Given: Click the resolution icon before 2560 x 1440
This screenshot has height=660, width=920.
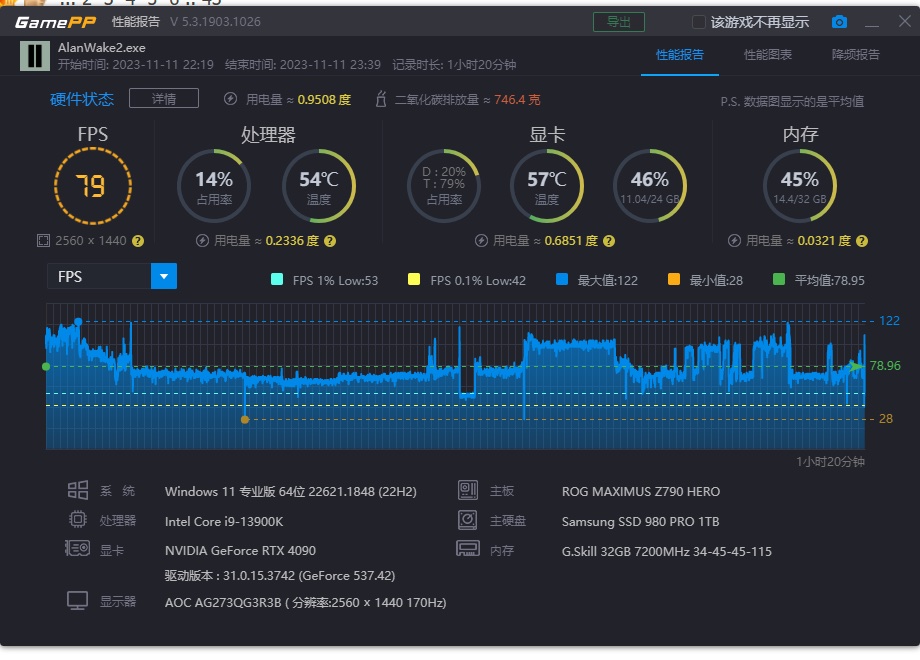Looking at the screenshot, I should [x=43, y=241].
